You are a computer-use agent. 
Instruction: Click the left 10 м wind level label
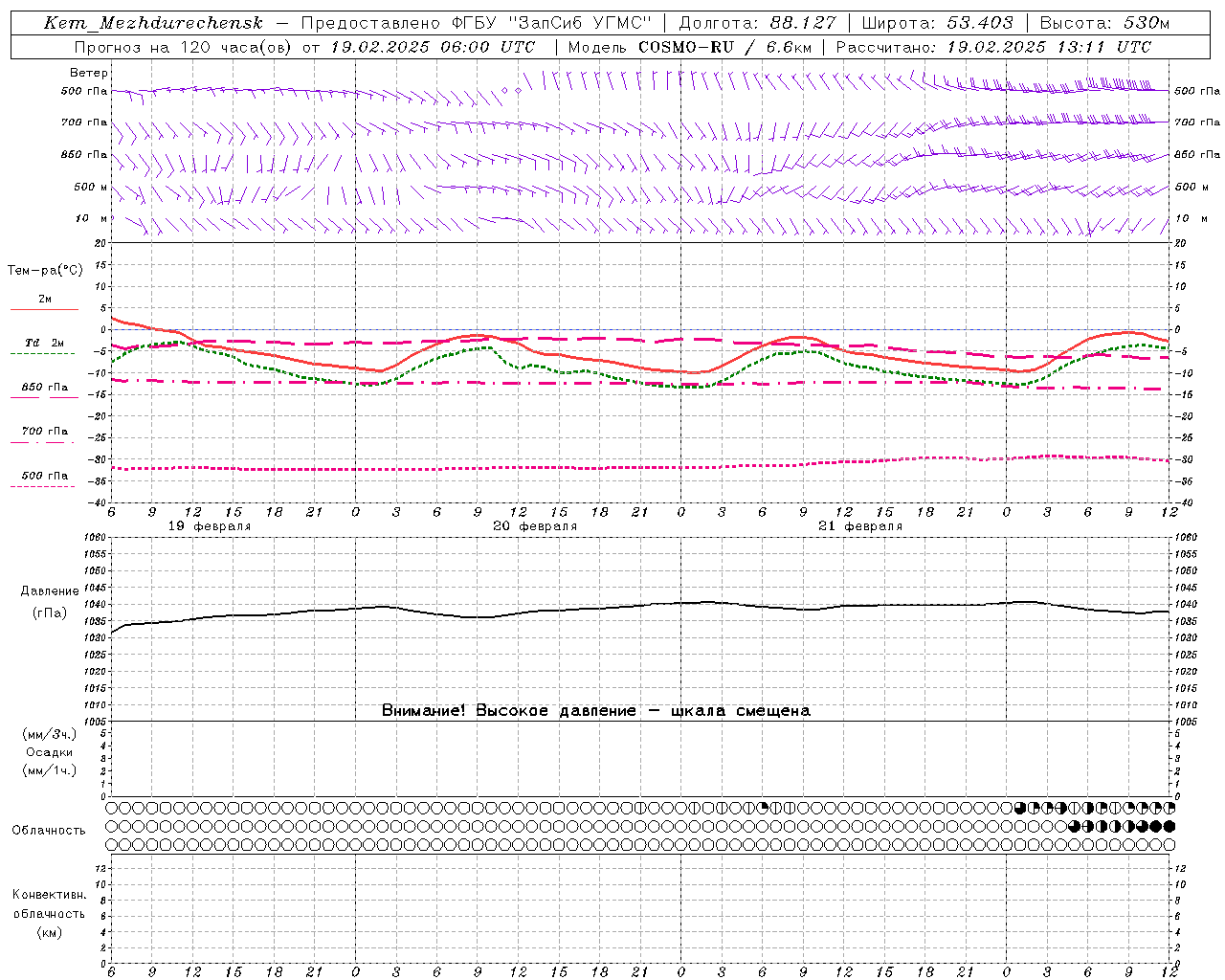(x=92, y=218)
